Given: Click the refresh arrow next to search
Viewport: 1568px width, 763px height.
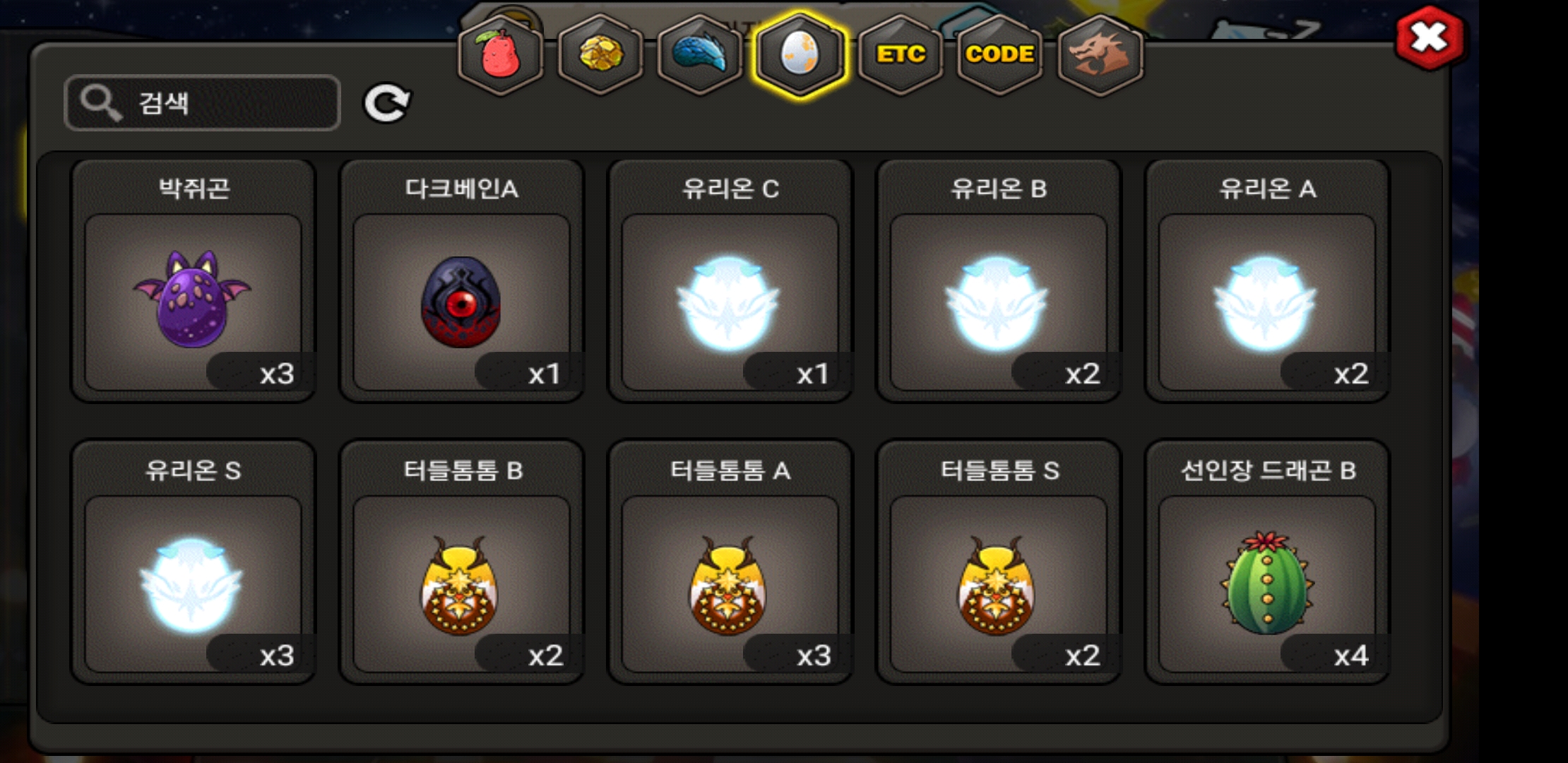Looking at the screenshot, I should 387,103.
